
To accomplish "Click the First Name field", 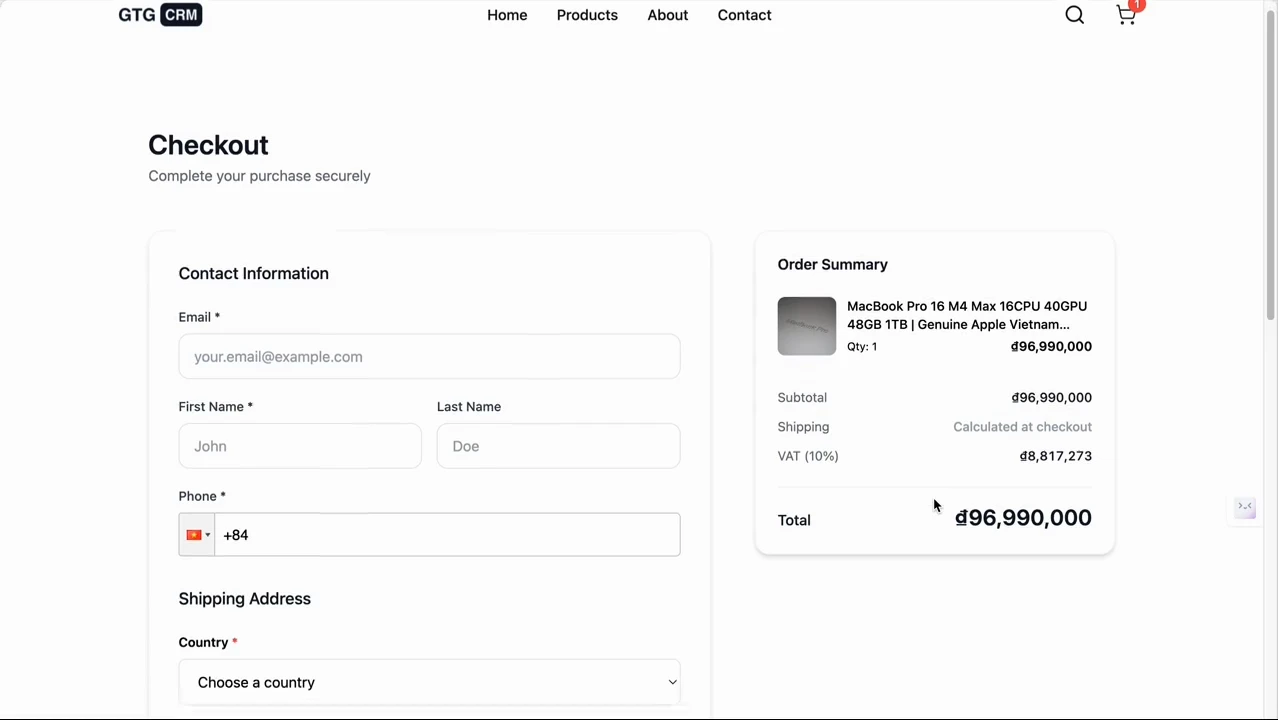I will pos(300,446).
